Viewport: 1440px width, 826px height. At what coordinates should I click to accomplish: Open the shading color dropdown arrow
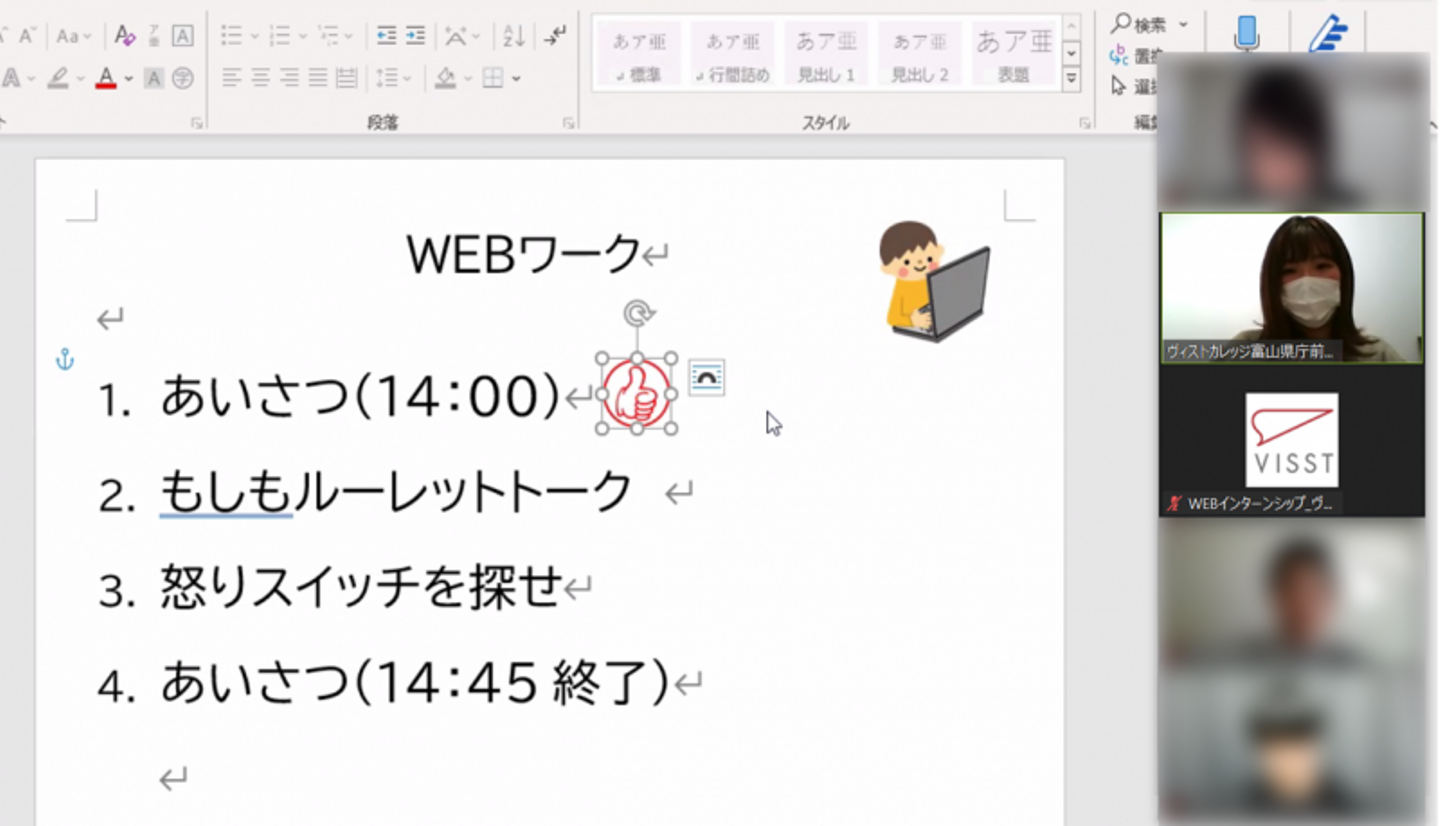(468, 79)
